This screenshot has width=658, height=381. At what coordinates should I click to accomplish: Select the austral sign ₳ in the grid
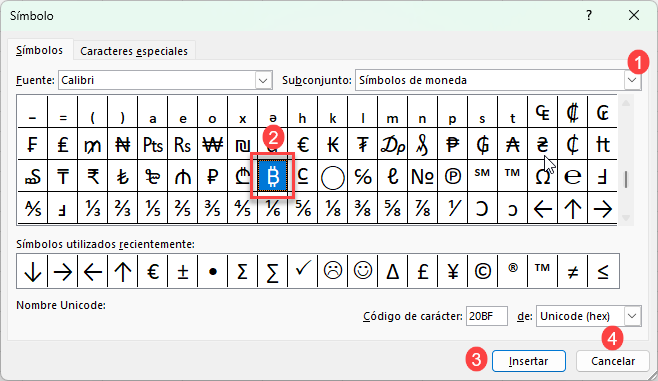(512, 144)
